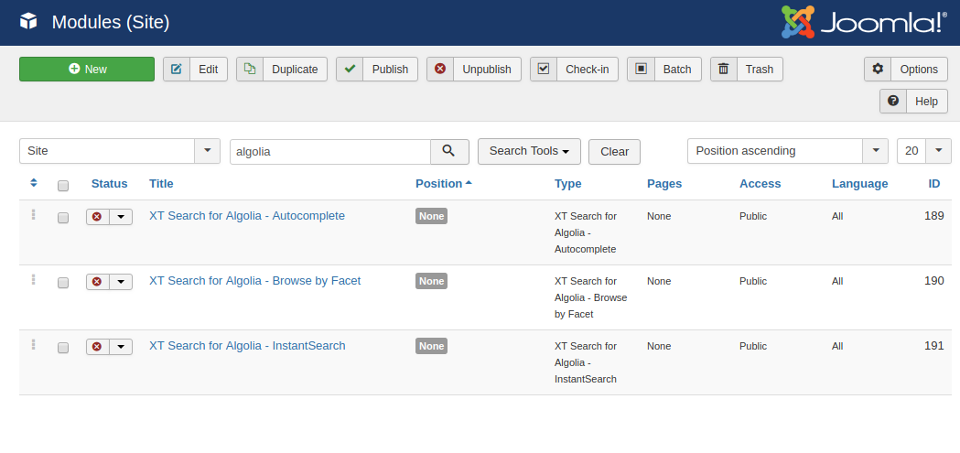Click the drag handle for InstantSearch row
Viewport: 960px width, 453px height.
pyautogui.click(x=33, y=344)
